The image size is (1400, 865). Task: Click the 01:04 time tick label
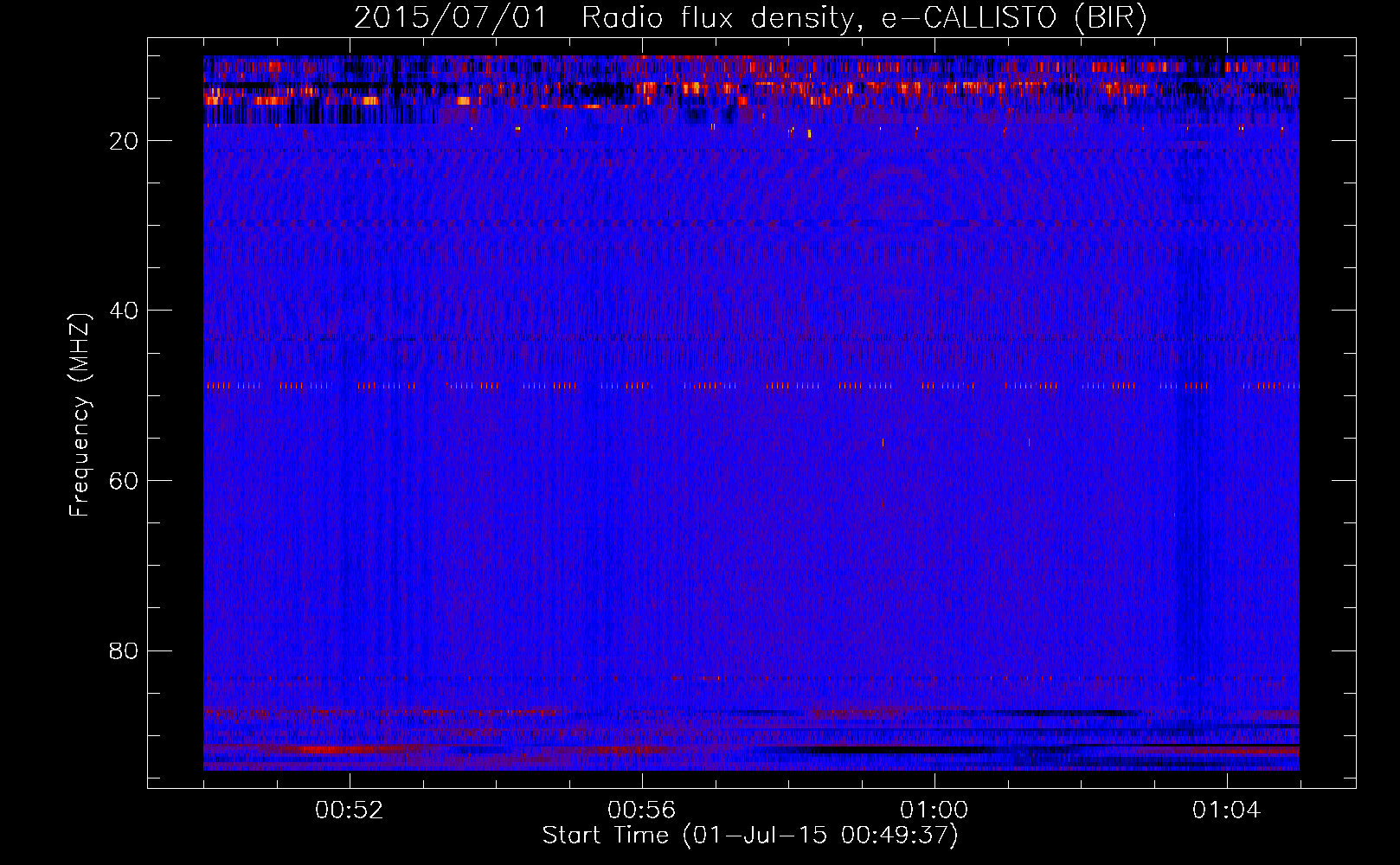(1227, 811)
